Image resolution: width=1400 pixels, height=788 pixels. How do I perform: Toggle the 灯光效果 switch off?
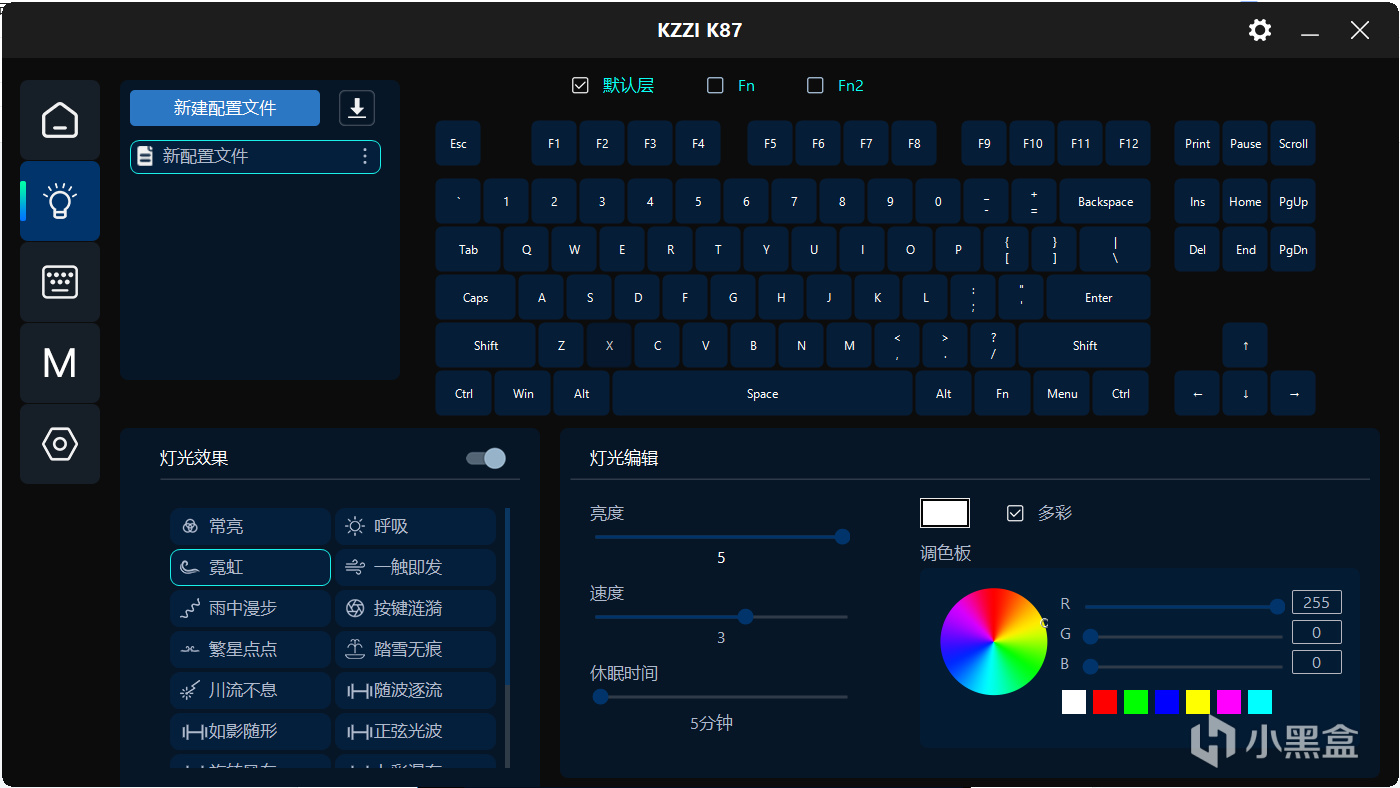pos(486,458)
